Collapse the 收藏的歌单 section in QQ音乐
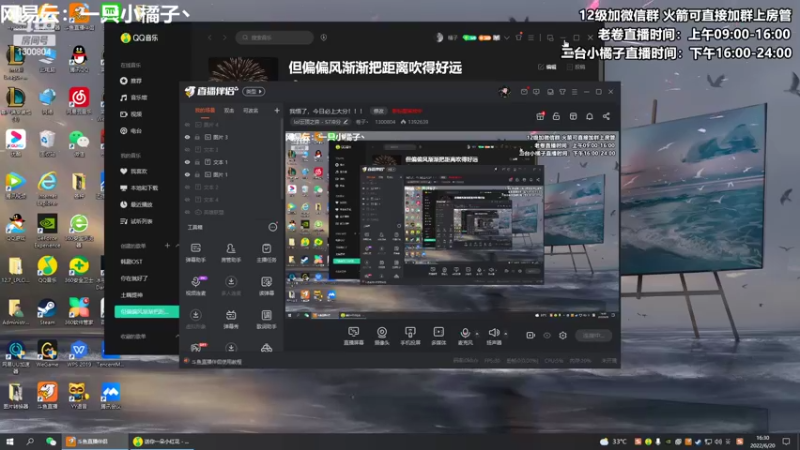Image resolution: width=800 pixels, height=450 pixels. [x=177, y=336]
